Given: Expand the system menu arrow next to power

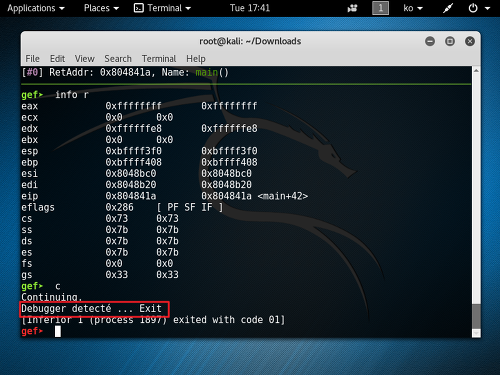Looking at the screenshot, I should point(487,8).
